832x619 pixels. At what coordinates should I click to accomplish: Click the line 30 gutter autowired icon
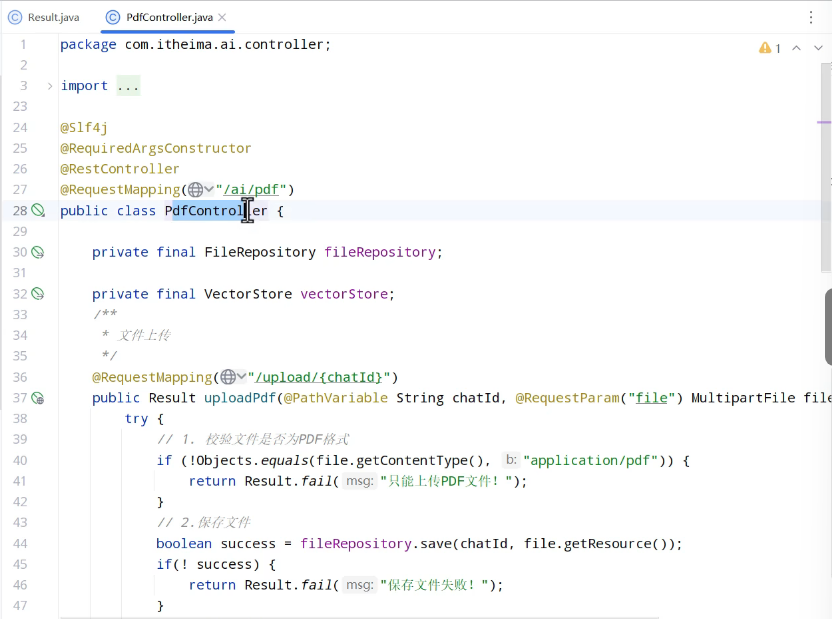(x=38, y=252)
